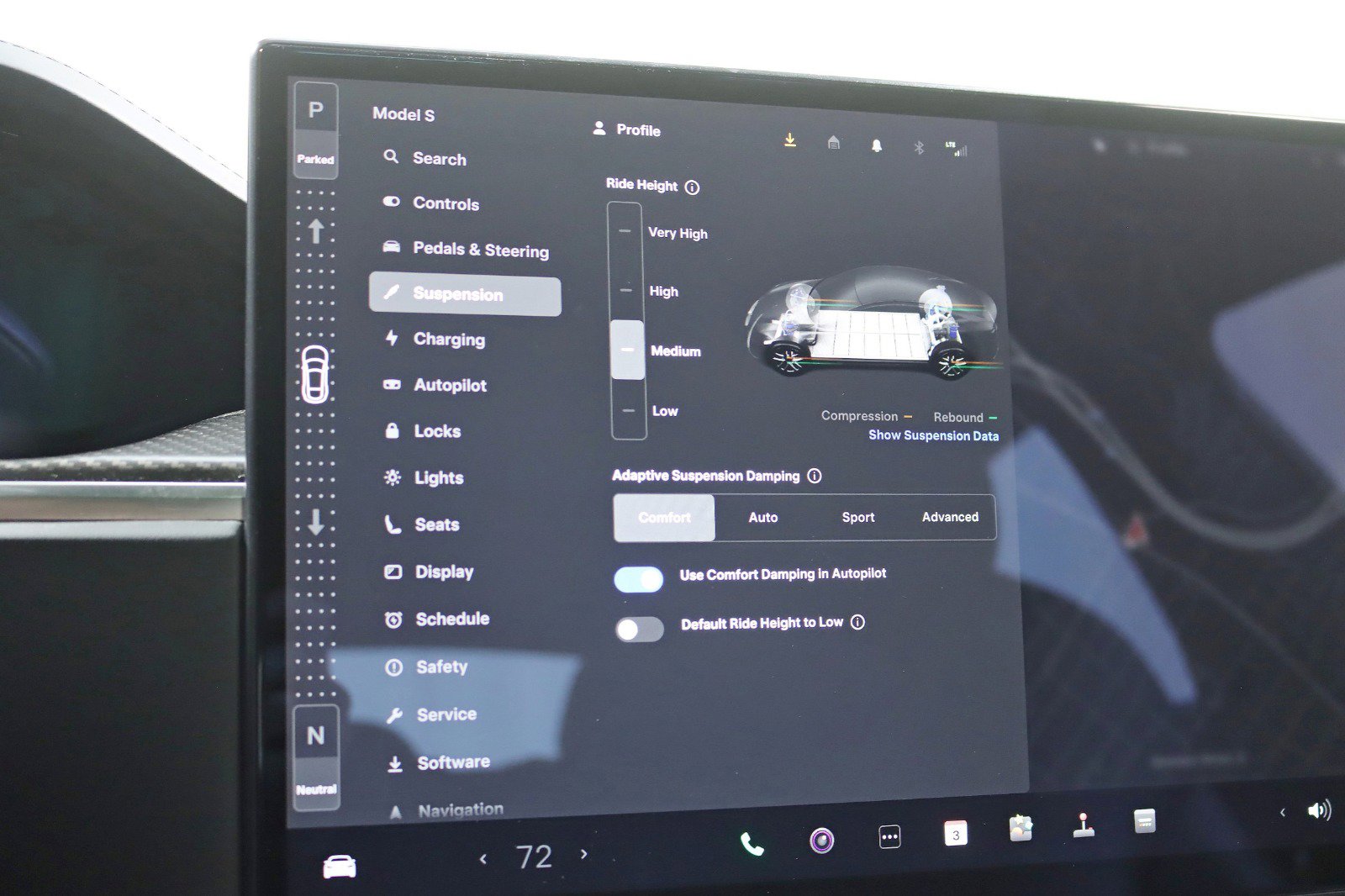Select the Advanced damping tab

point(950,517)
